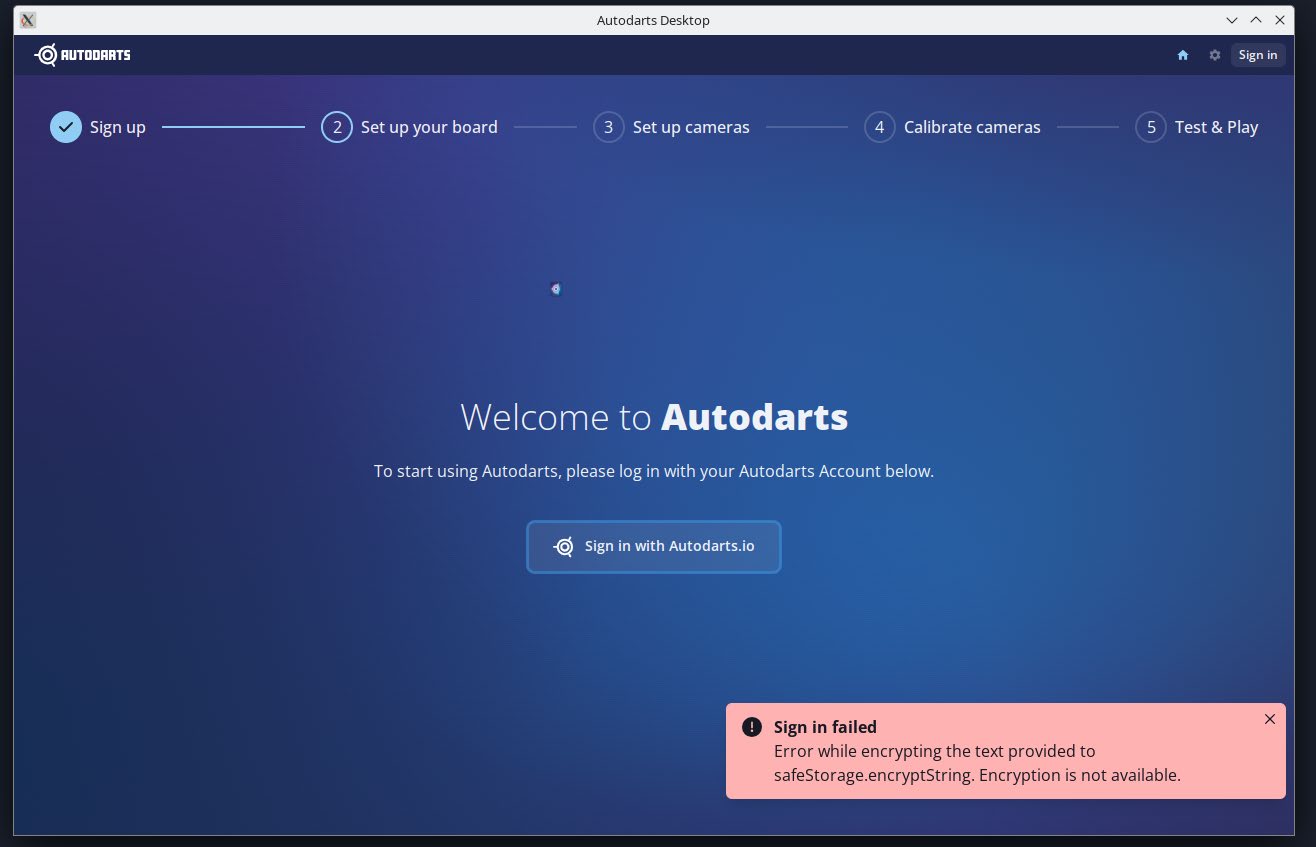The width and height of the screenshot is (1316, 847).
Task: Select the completed Sign up step checkmark
Action: [x=66, y=127]
